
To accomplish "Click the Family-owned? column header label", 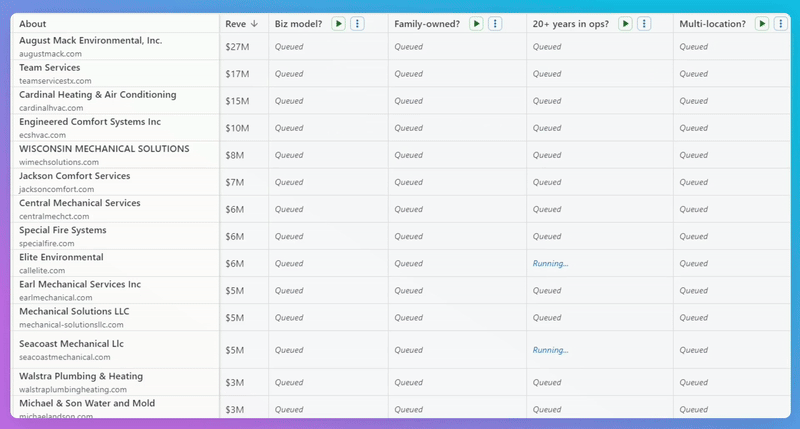I will [427, 23].
